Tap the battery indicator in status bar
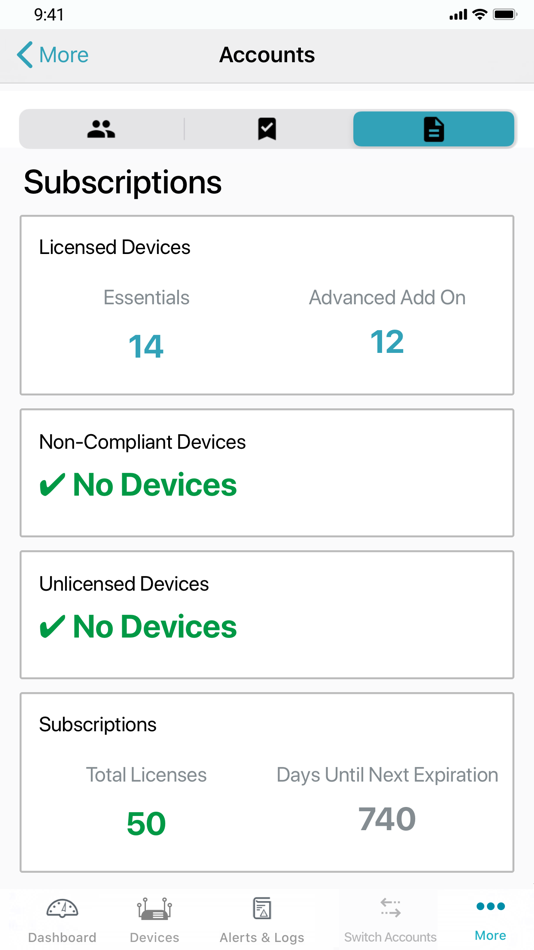534x950 pixels. pyautogui.click(x=504, y=15)
